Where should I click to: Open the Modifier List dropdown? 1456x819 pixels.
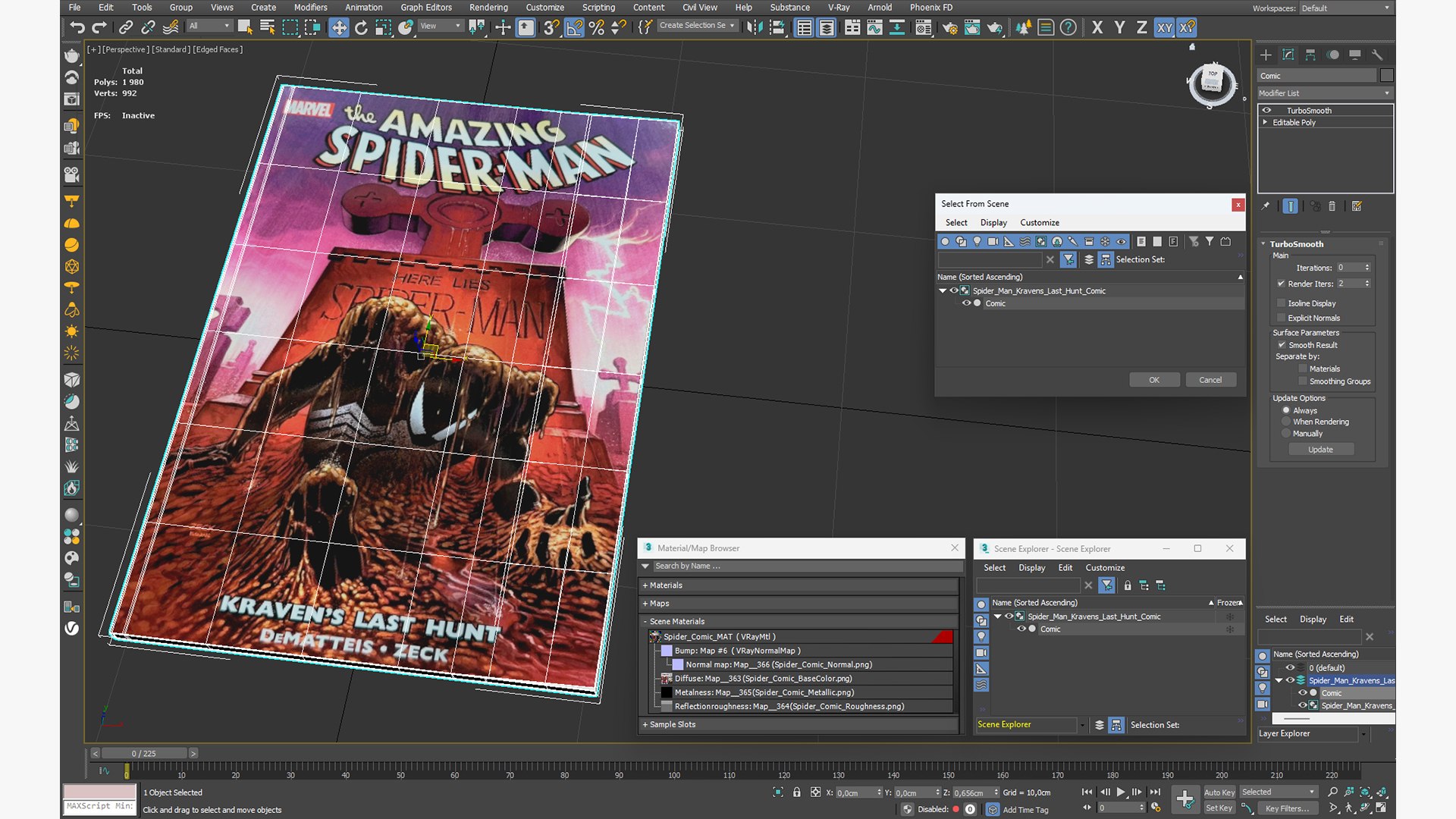click(1325, 93)
